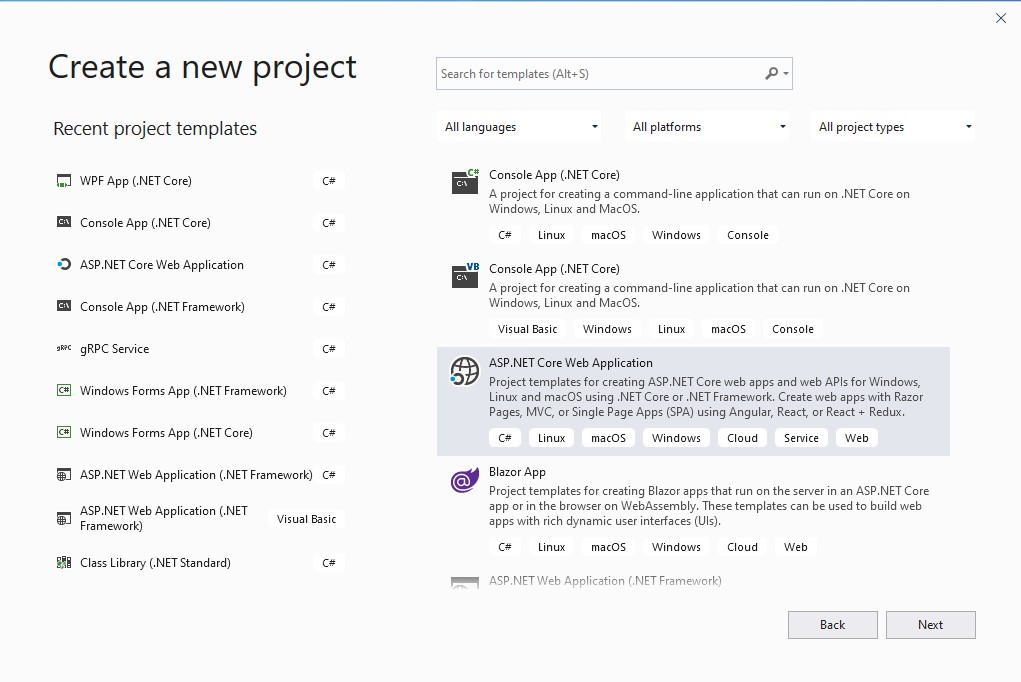Expand the All project types filter
The width and height of the screenshot is (1021, 682).
893,126
